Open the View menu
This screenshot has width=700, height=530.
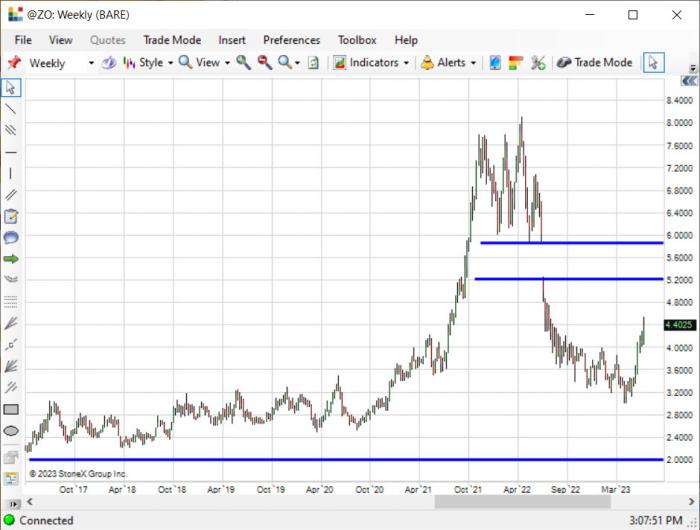61,40
